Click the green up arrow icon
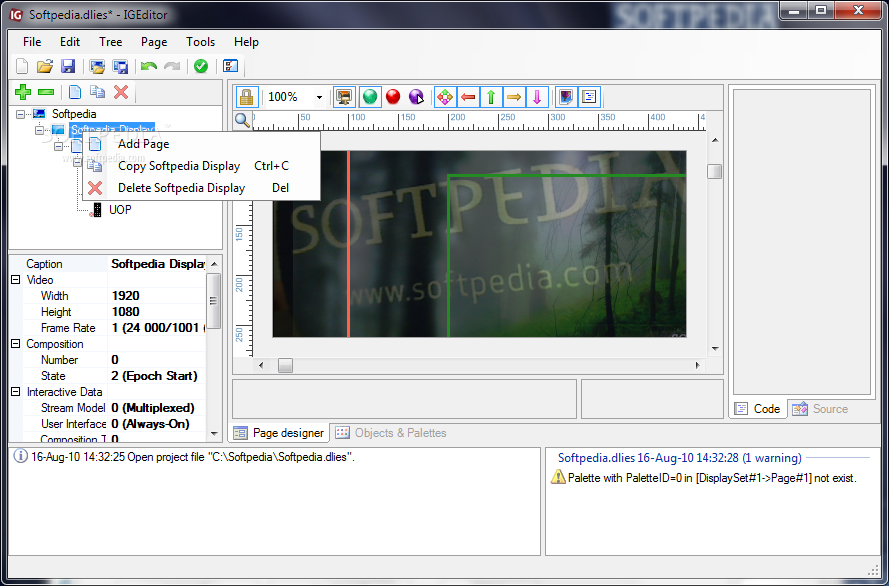The width and height of the screenshot is (889, 586). point(491,97)
